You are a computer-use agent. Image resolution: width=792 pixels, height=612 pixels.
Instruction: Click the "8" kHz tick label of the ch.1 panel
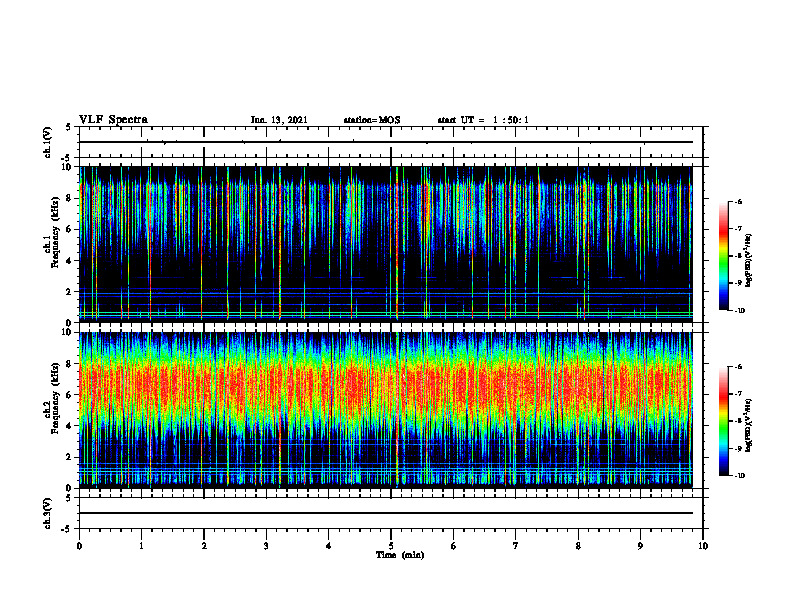pos(70,198)
